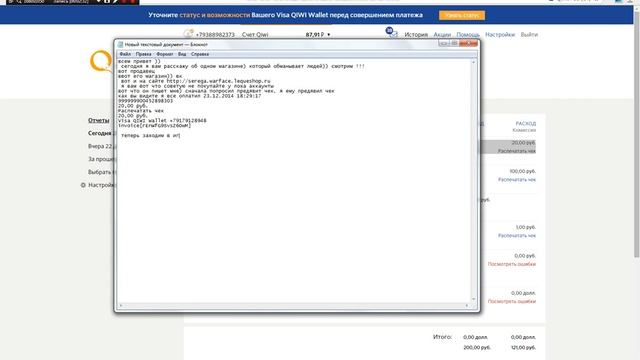Click the avatar icon beside the phone number

coord(188,33)
